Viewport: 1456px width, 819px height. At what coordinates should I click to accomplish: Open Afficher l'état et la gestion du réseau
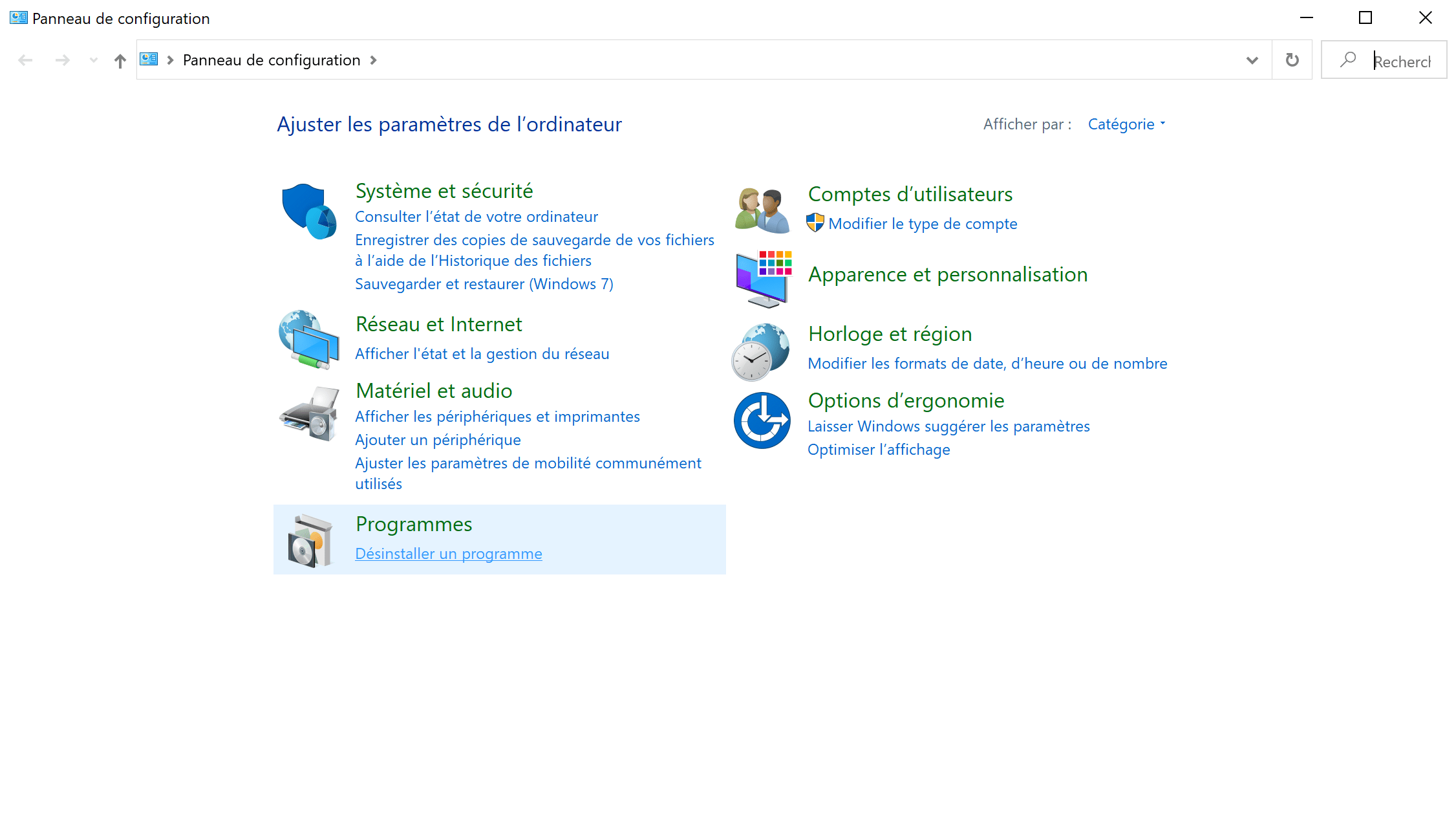[x=482, y=354]
